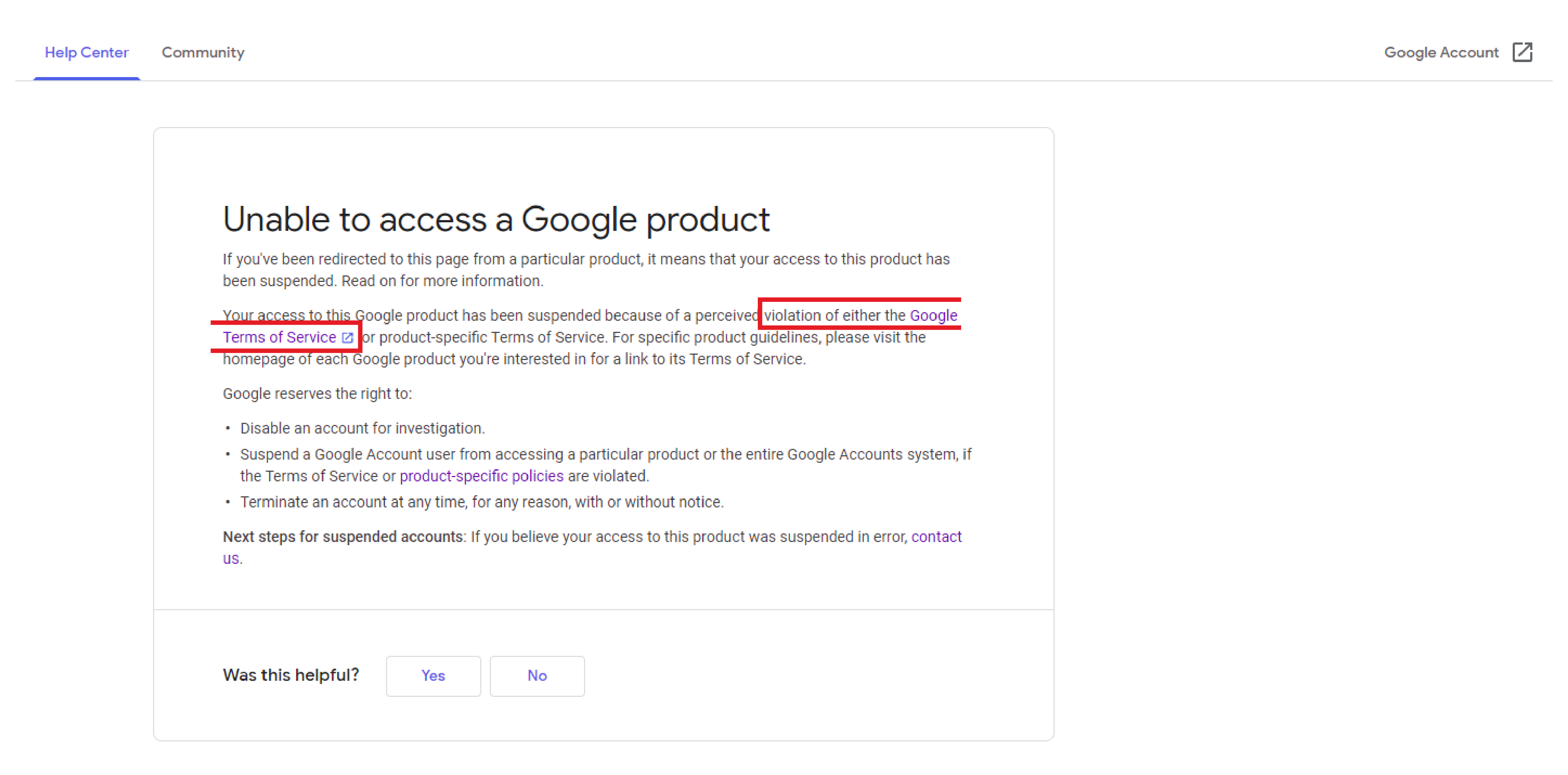The width and height of the screenshot is (1568, 775).
Task: Select the Terminate an account at any time bullet
Action: [482, 502]
